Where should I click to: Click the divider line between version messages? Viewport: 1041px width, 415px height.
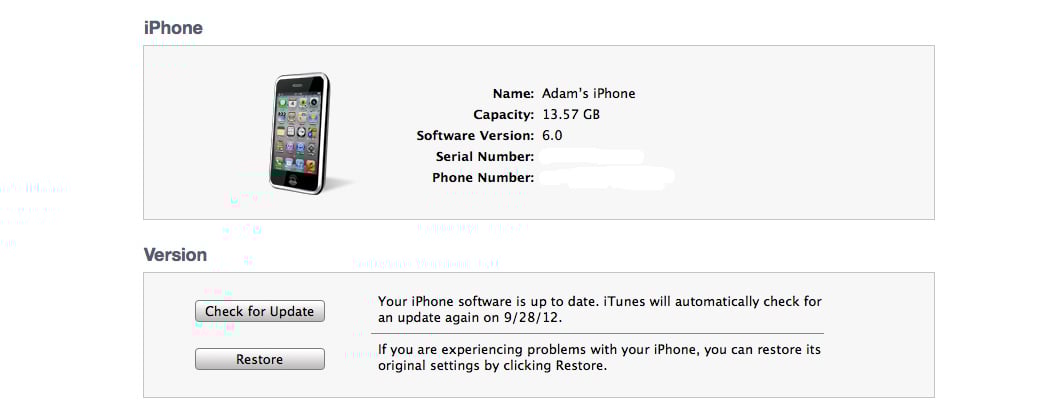(x=600, y=333)
